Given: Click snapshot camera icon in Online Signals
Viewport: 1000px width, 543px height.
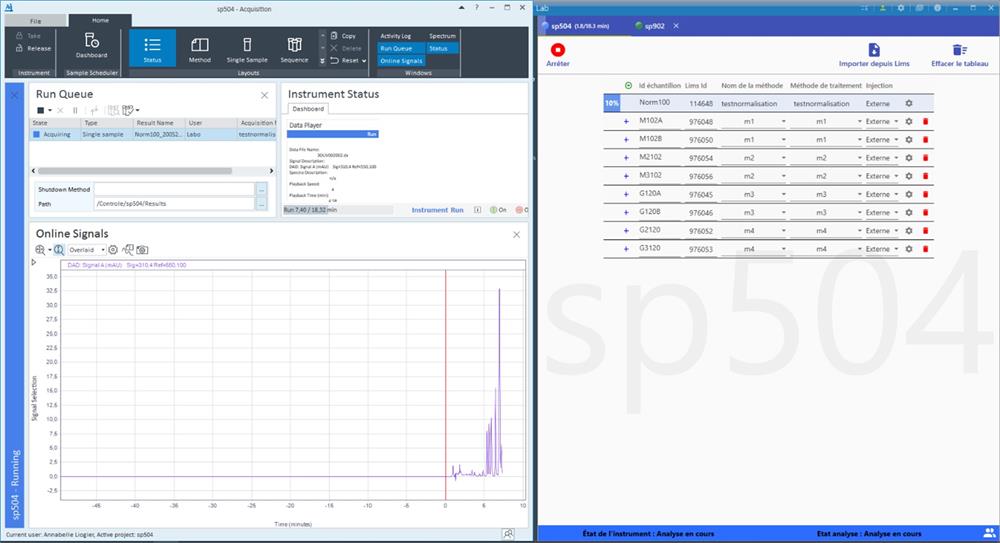Looking at the screenshot, I should click(x=142, y=249).
